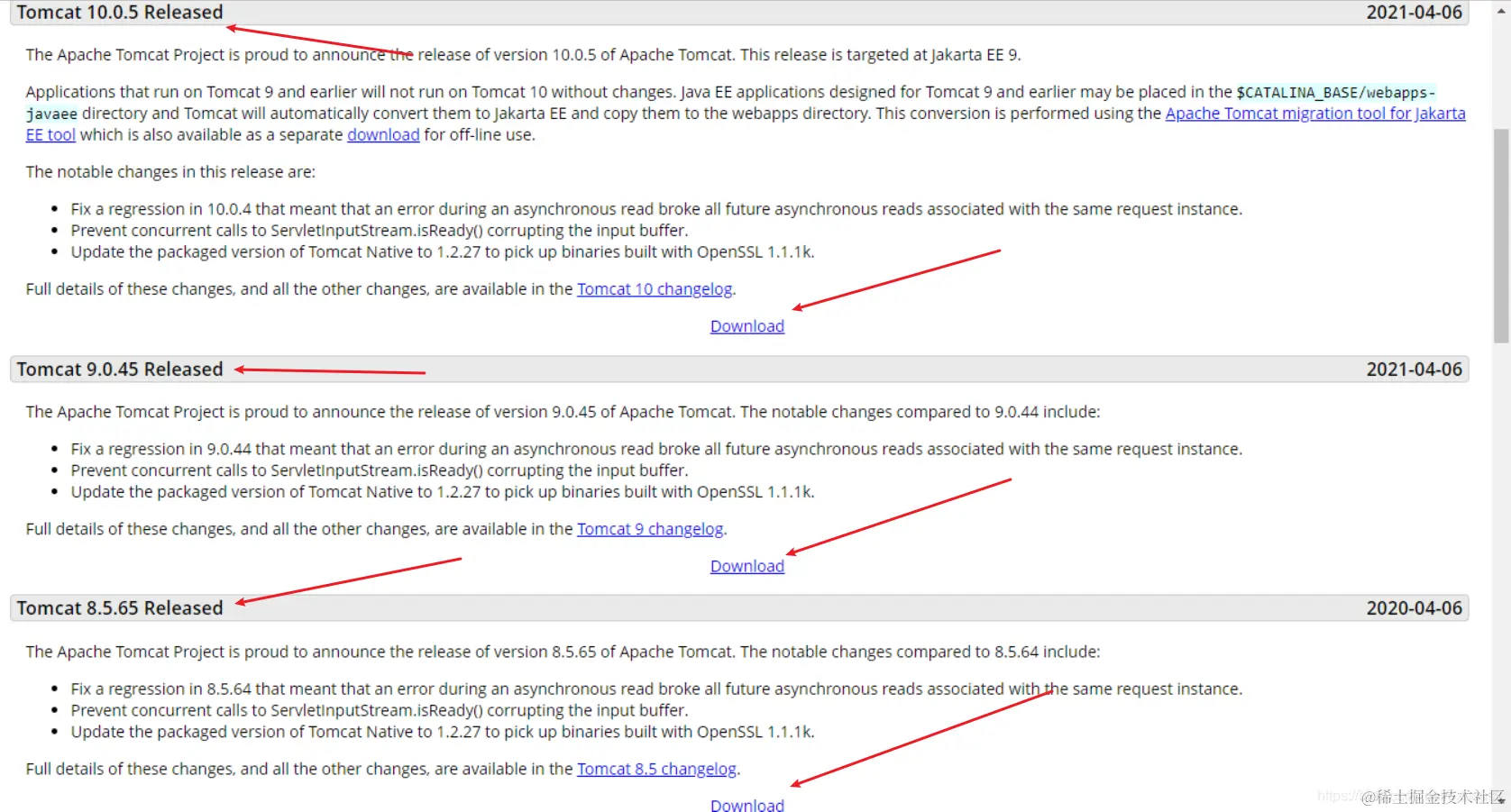Click bullet 'Fix a regression in 9.0.44'

tap(656, 449)
